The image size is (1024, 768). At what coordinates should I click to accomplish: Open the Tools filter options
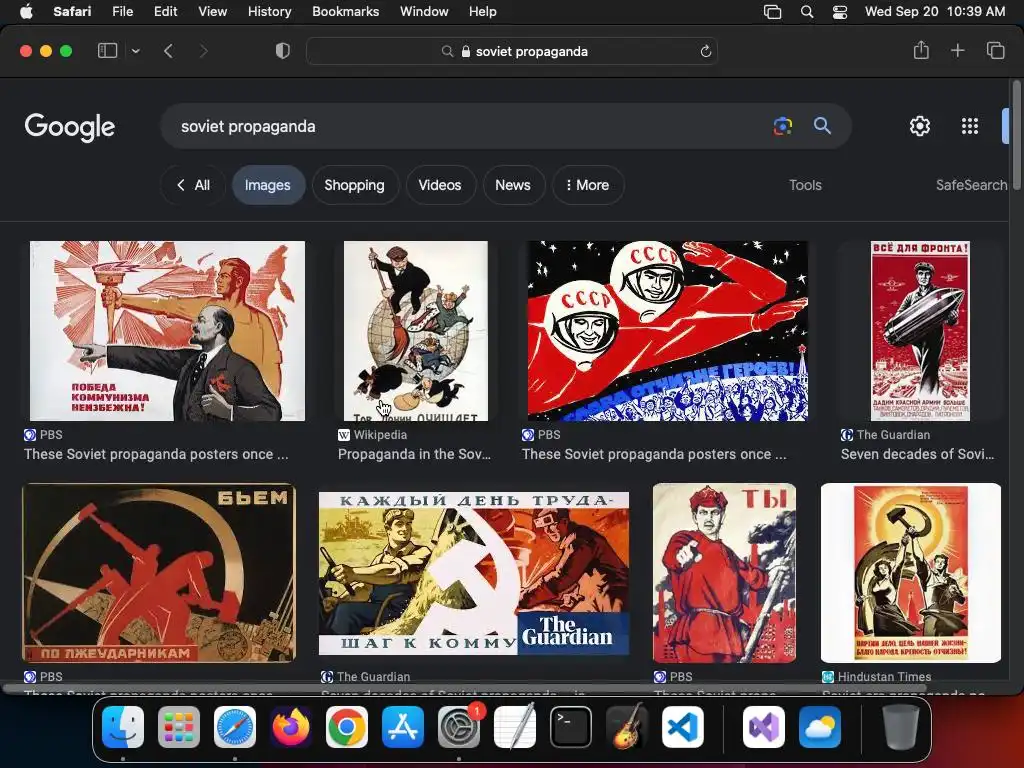click(805, 185)
